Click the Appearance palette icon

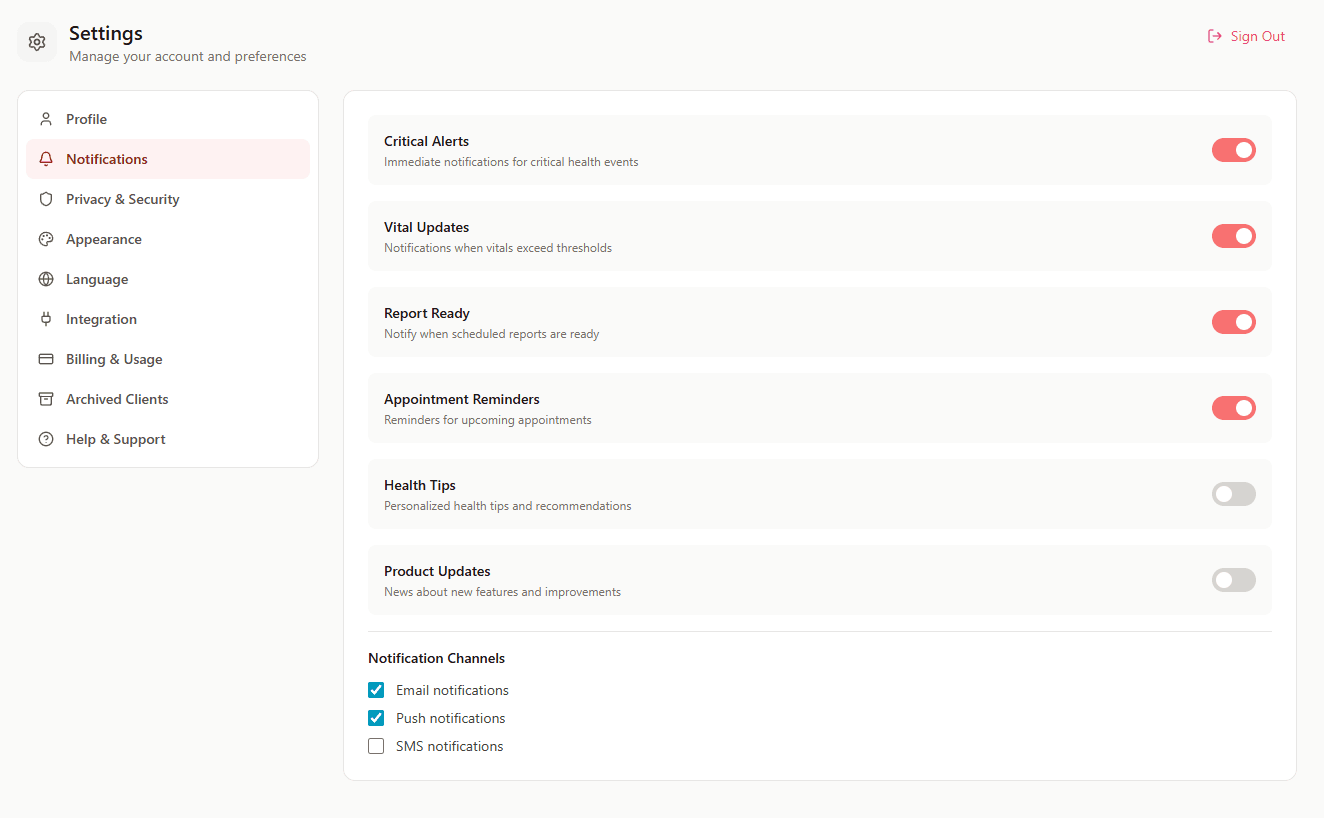pyautogui.click(x=46, y=239)
